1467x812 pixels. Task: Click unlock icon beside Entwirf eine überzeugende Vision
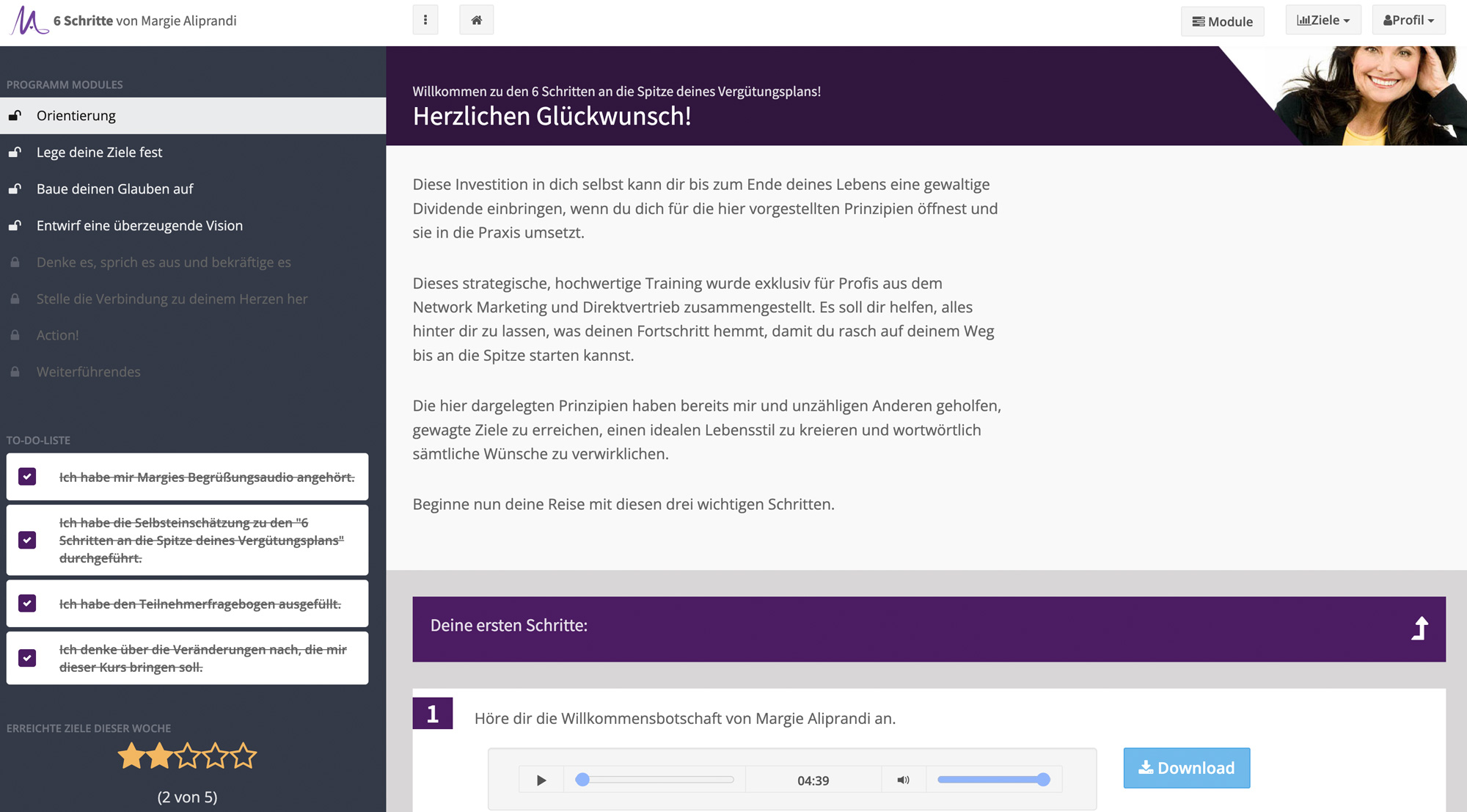point(15,226)
